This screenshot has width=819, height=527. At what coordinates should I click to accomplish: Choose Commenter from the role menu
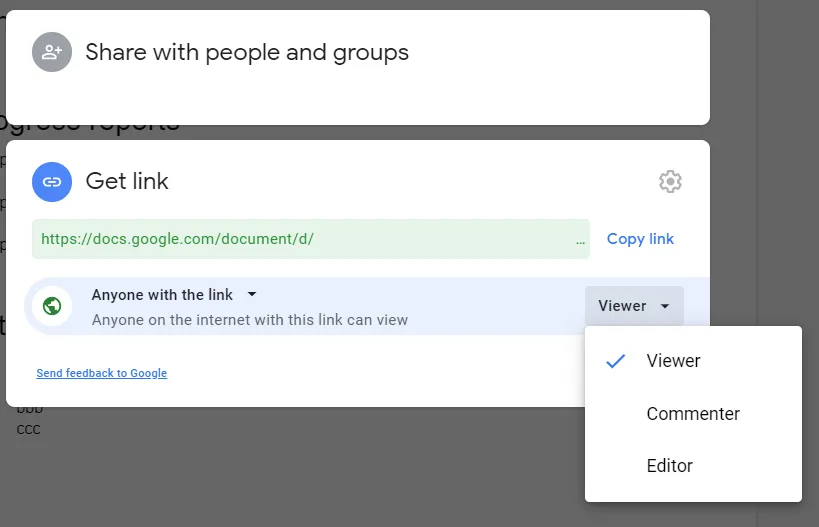coord(693,414)
